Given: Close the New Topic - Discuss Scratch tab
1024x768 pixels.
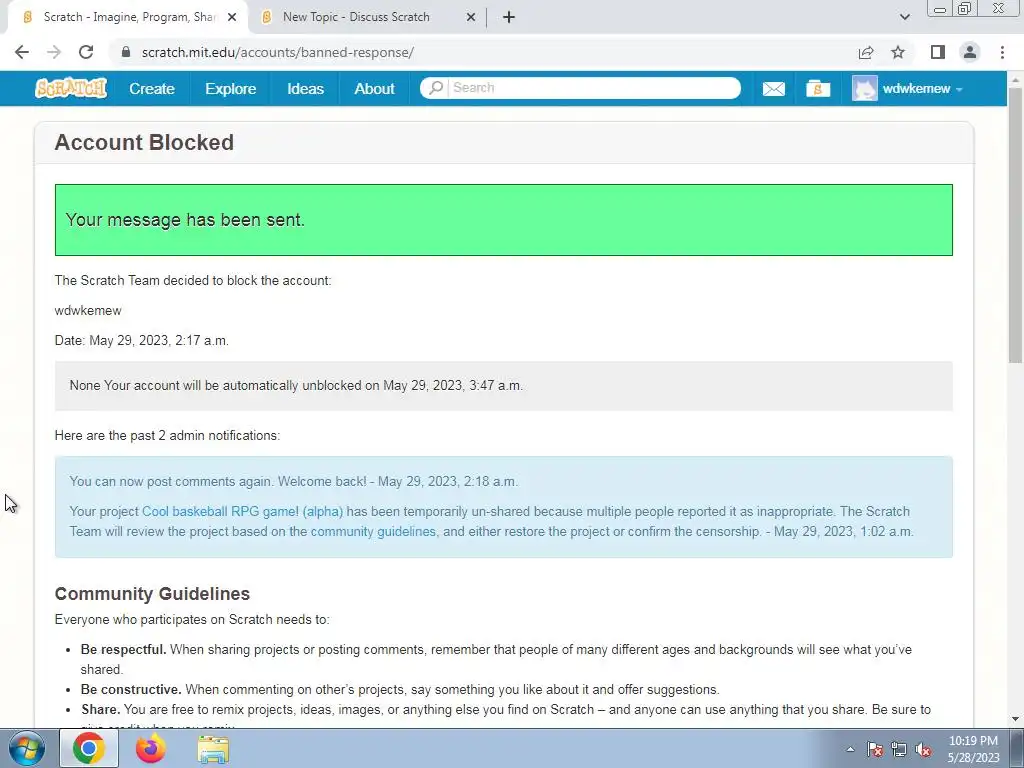Looking at the screenshot, I should pyautogui.click(x=471, y=17).
